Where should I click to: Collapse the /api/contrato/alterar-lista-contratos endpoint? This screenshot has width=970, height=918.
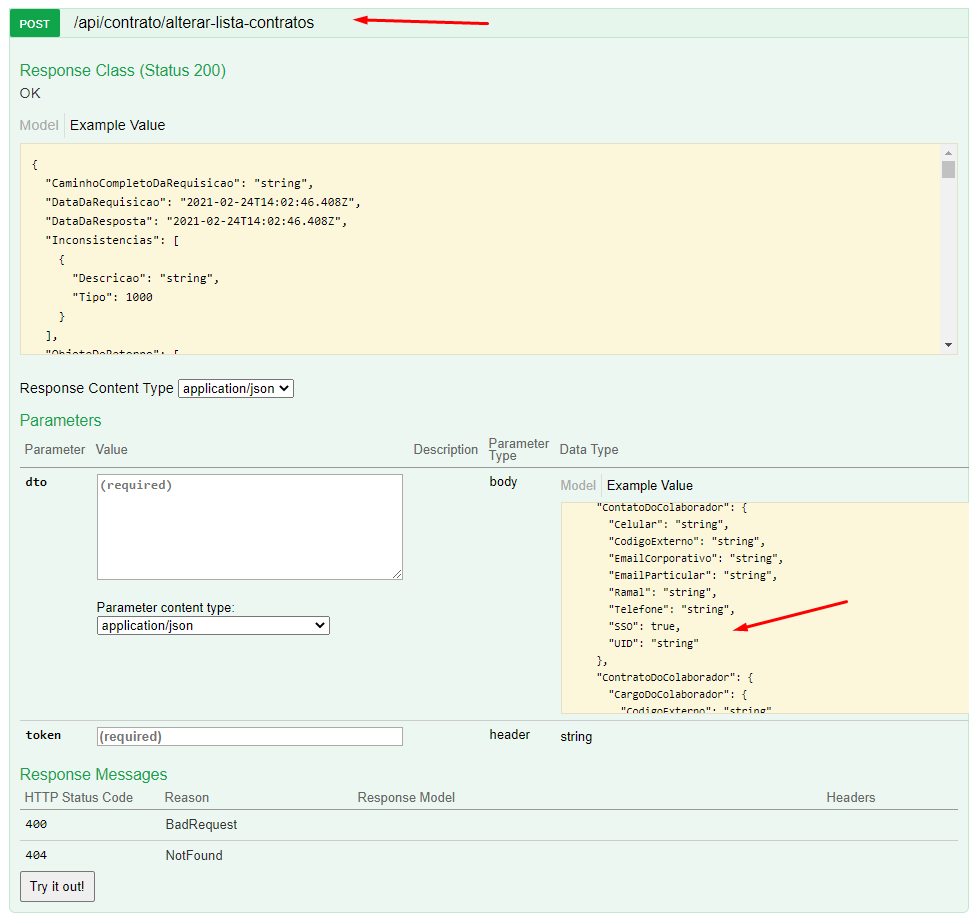[x=193, y=23]
